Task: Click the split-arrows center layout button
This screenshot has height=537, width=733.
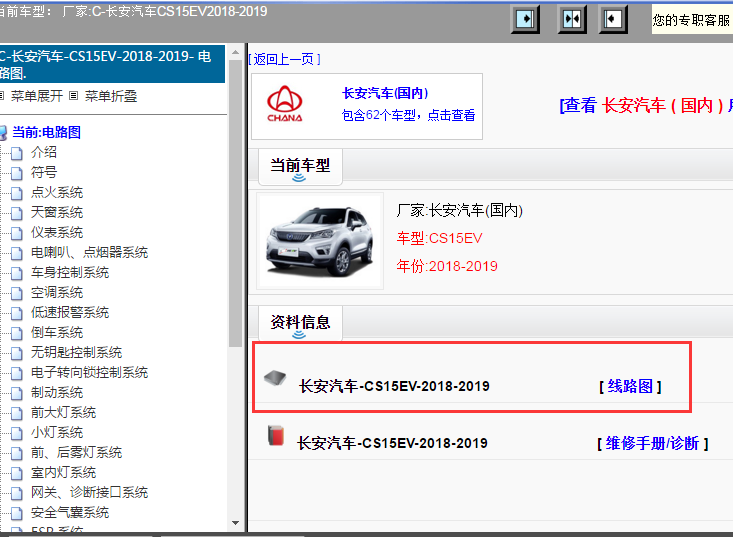Action: 572,19
